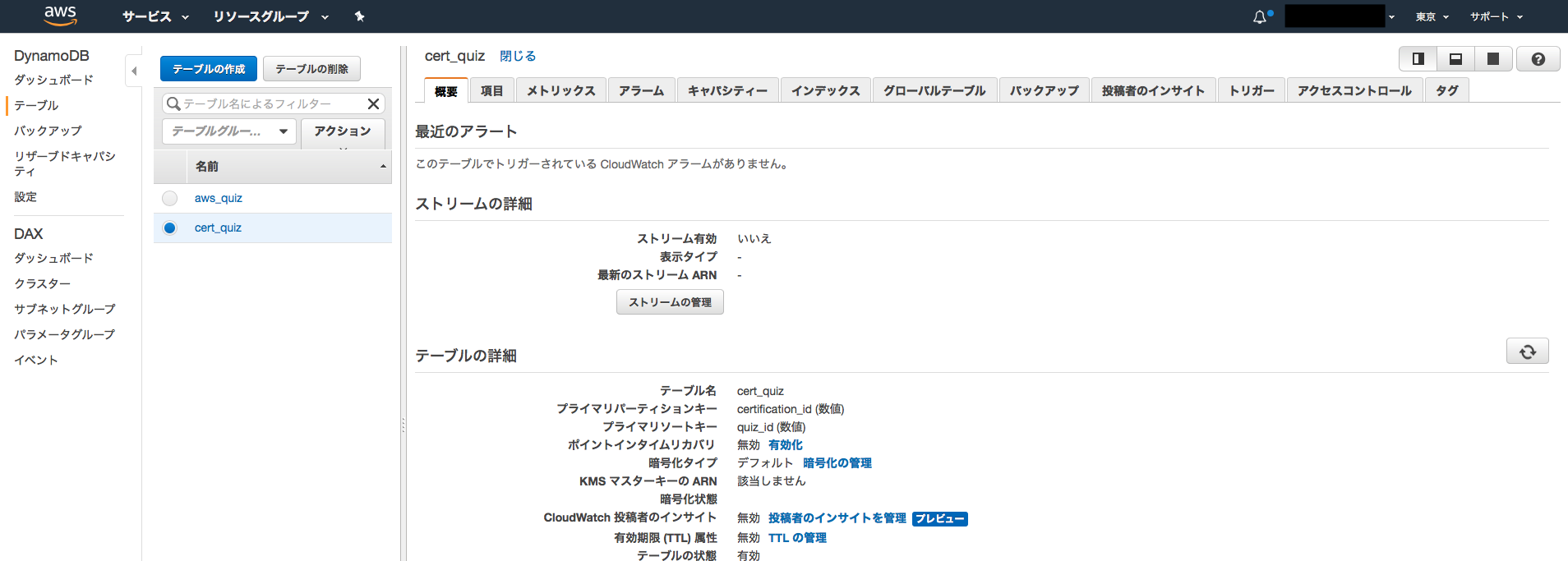Screen dimensions: 1568x561
Task: Switch to the メトリックス tab
Action: coord(561,90)
